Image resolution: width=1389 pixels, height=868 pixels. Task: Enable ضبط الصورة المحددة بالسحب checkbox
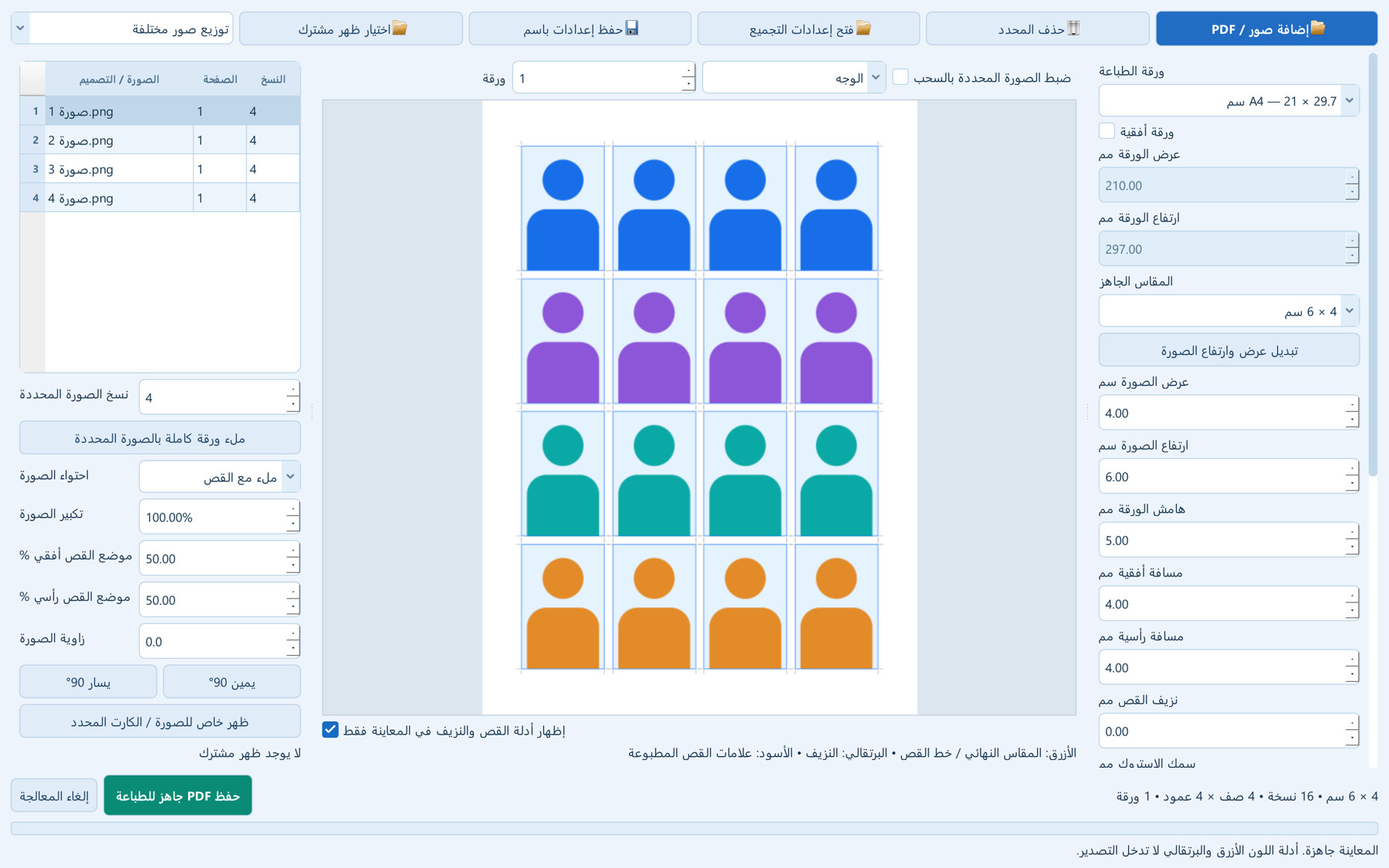[x=901, y=77]
